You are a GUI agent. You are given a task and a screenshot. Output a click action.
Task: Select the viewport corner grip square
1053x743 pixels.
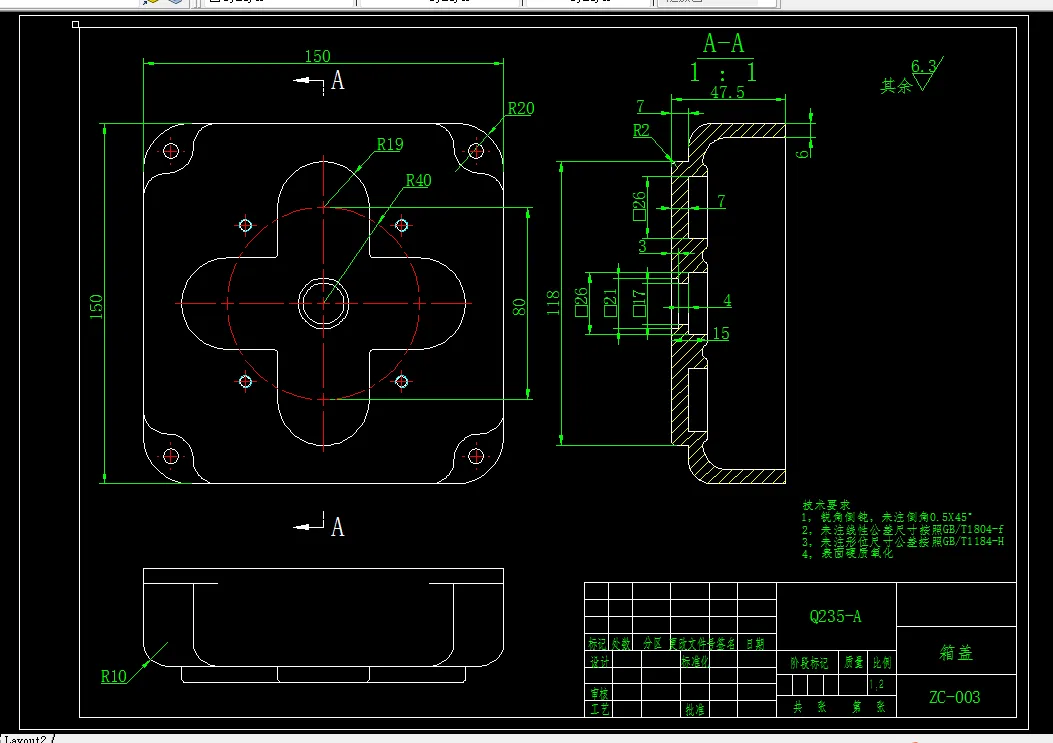75,25
